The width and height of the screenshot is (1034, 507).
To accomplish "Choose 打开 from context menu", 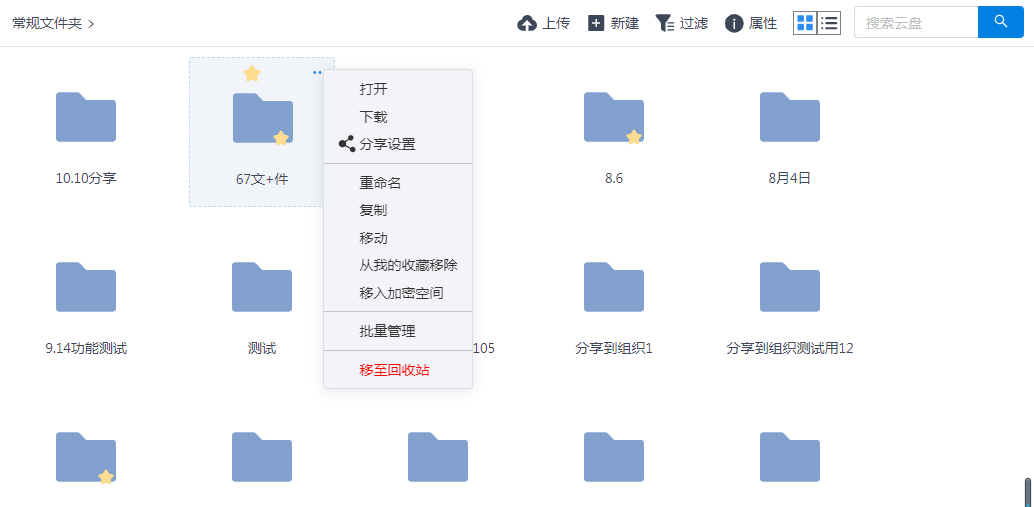I will point(398,89).
